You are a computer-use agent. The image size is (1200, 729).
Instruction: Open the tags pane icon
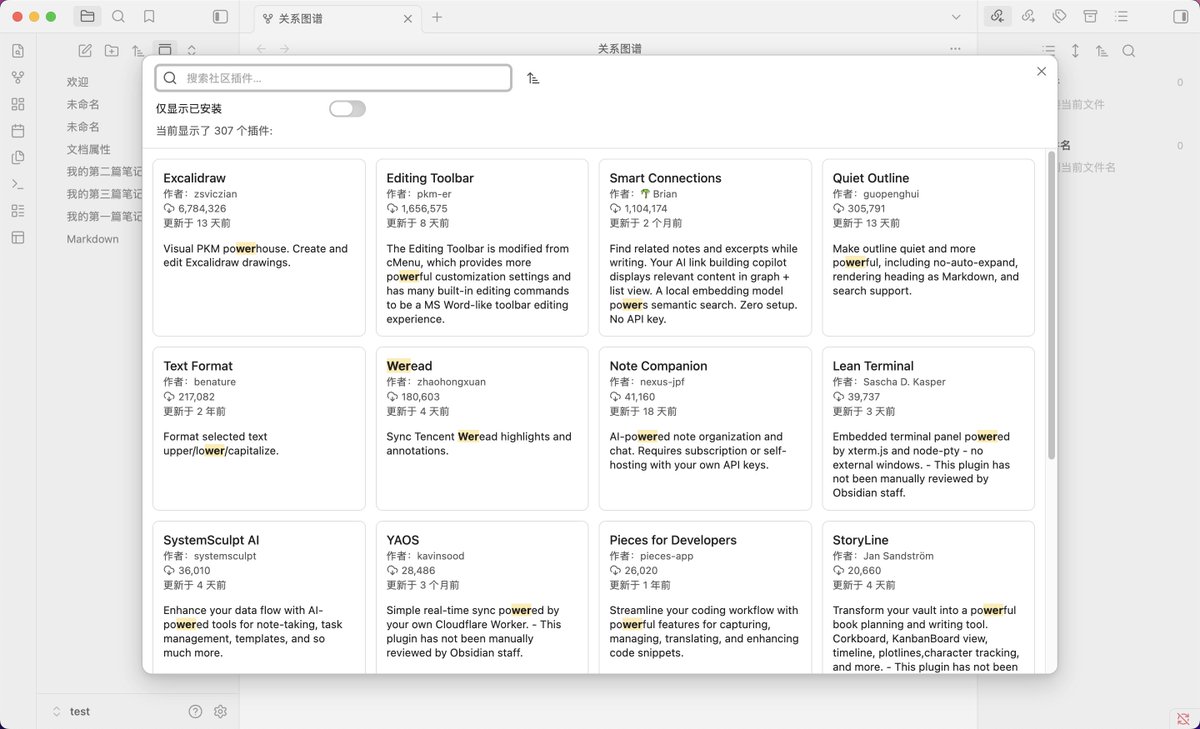point(1059,17)
